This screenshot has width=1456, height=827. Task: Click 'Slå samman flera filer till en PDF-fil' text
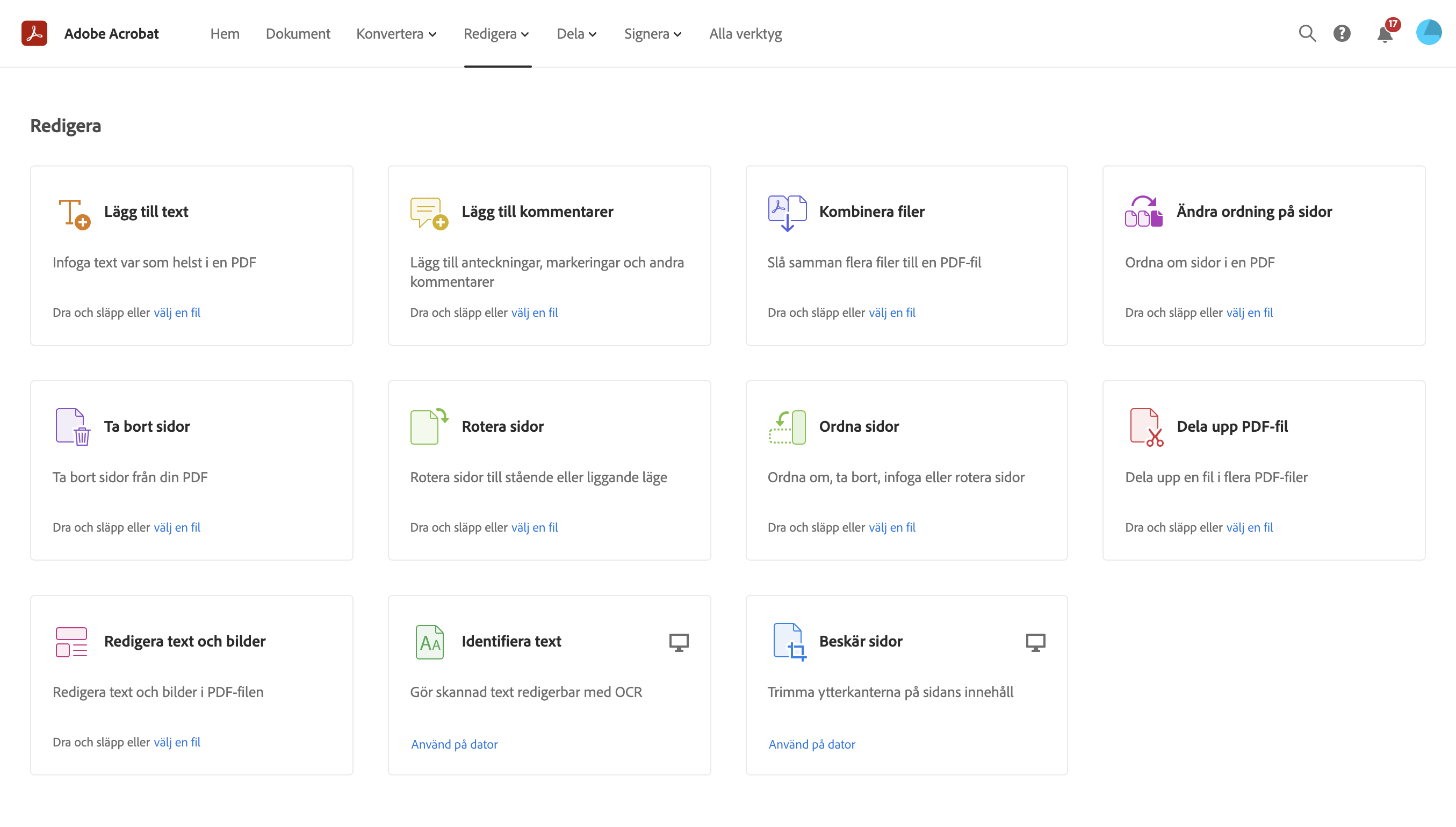coord(874,263)
